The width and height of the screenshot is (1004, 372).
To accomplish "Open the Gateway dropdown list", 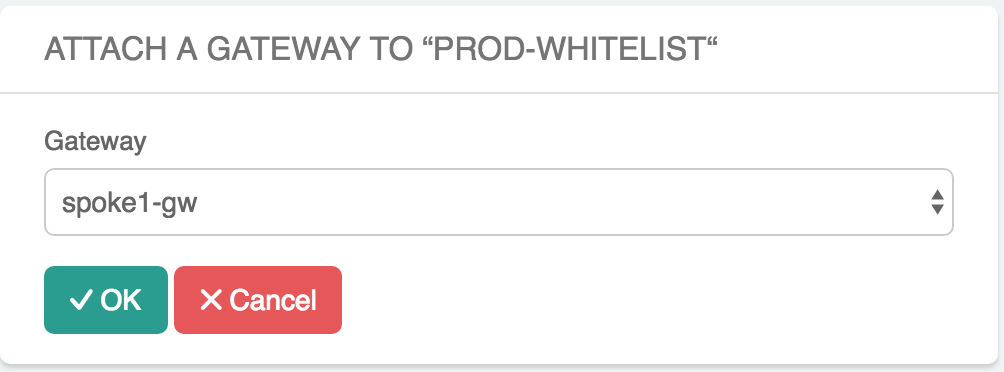I will [499, 202].
